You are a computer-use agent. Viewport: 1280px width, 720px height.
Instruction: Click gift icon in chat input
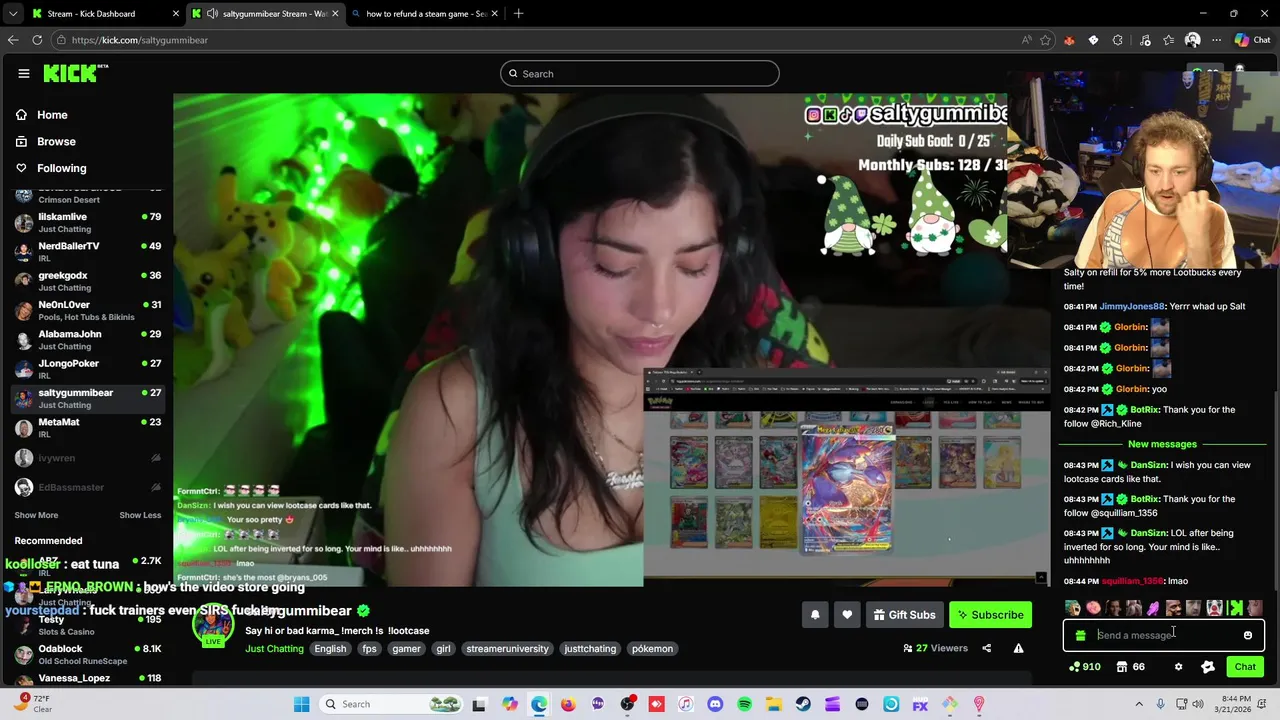(1080, 635)
